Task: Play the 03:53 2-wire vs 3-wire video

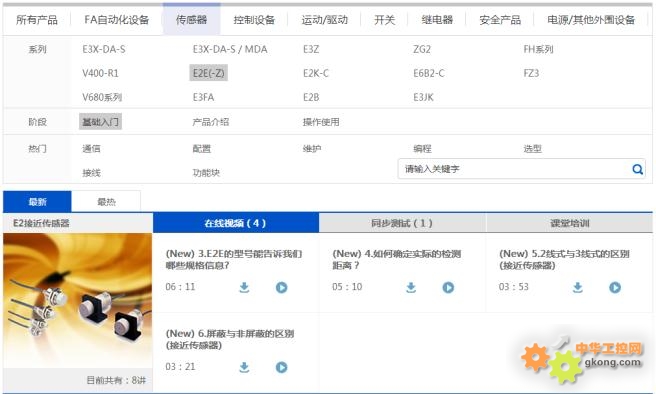Action: 615,287
